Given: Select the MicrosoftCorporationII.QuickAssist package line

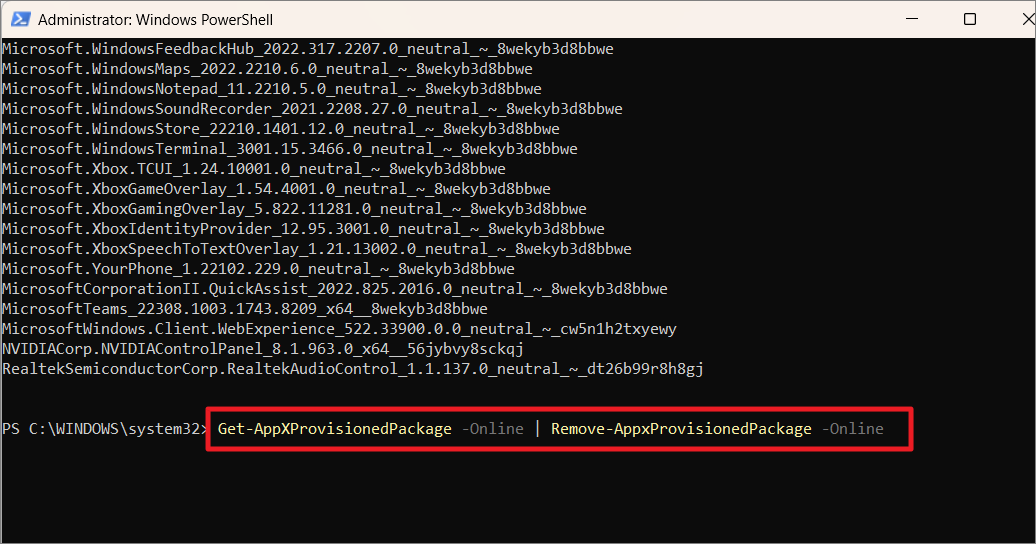Looking at the screenshot, I should (335, 289).
